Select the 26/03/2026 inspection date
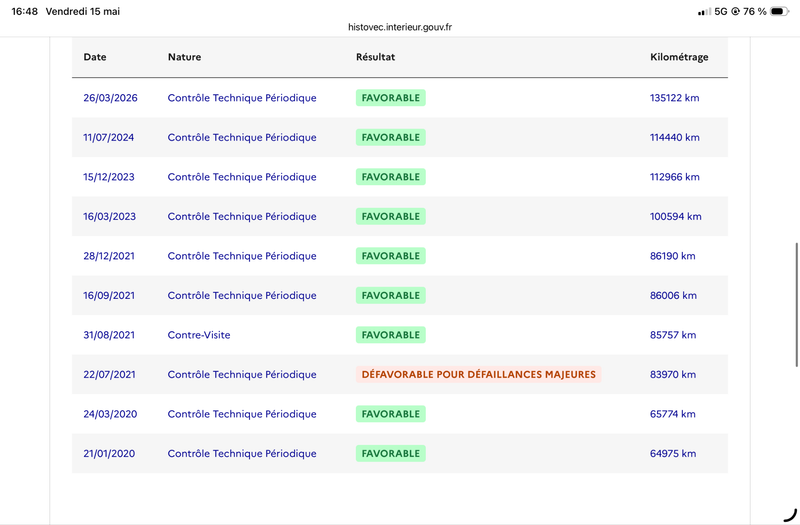This screenshot has width=800, height=525. click(x=110, y=98)
